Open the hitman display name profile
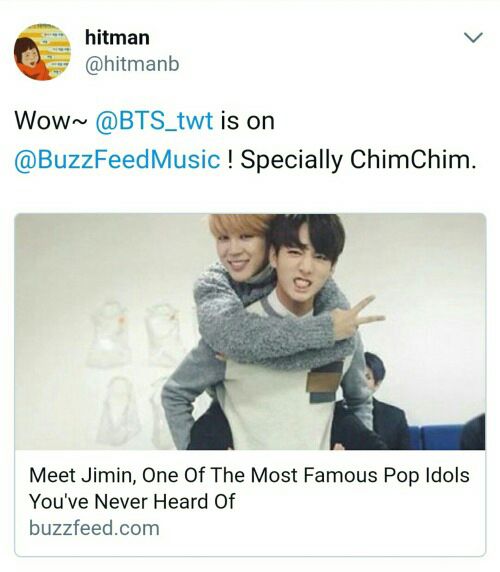The image size is (500, 572). point(117,38)
